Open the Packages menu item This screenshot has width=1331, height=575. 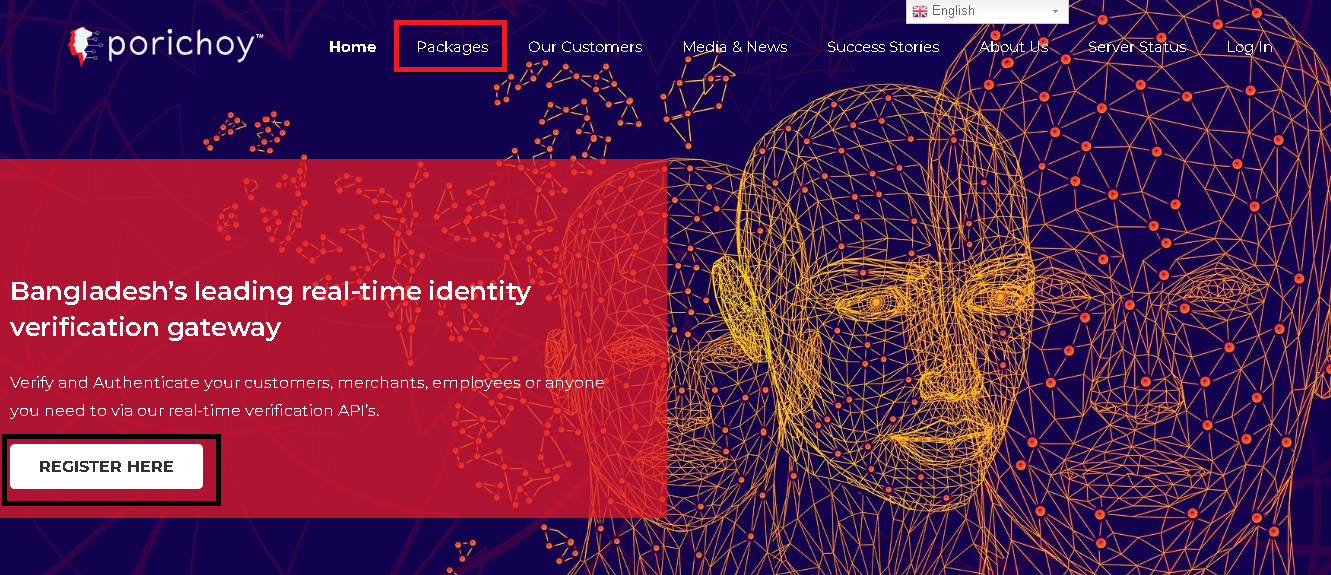pos(452,47)
